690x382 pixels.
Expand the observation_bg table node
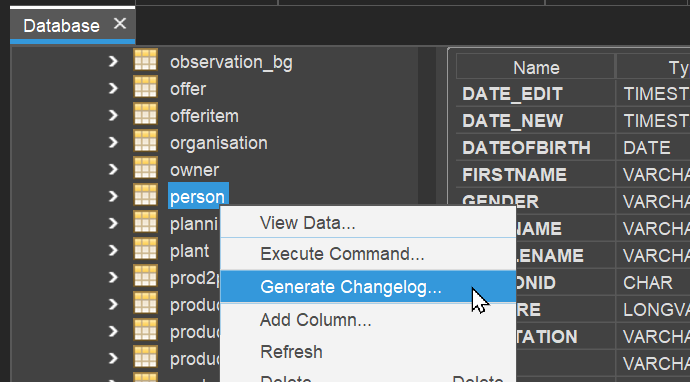(x=113, y=61)
